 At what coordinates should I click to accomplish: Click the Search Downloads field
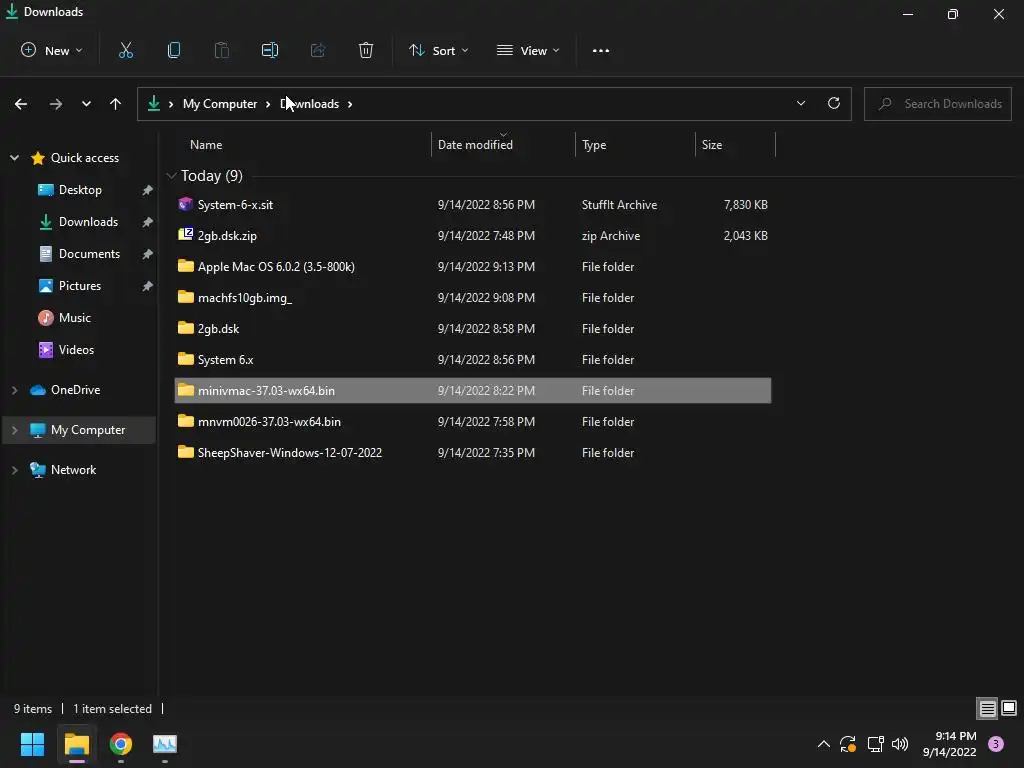[x=938, y=104]
